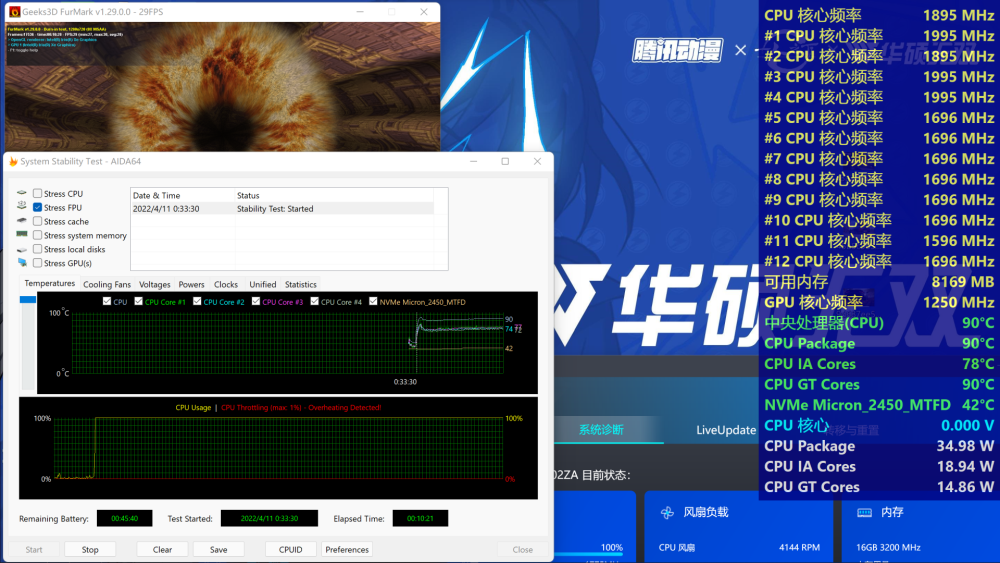Click the fan load icon
Viewport: 1000px width, 563px height.
point(667,513)
